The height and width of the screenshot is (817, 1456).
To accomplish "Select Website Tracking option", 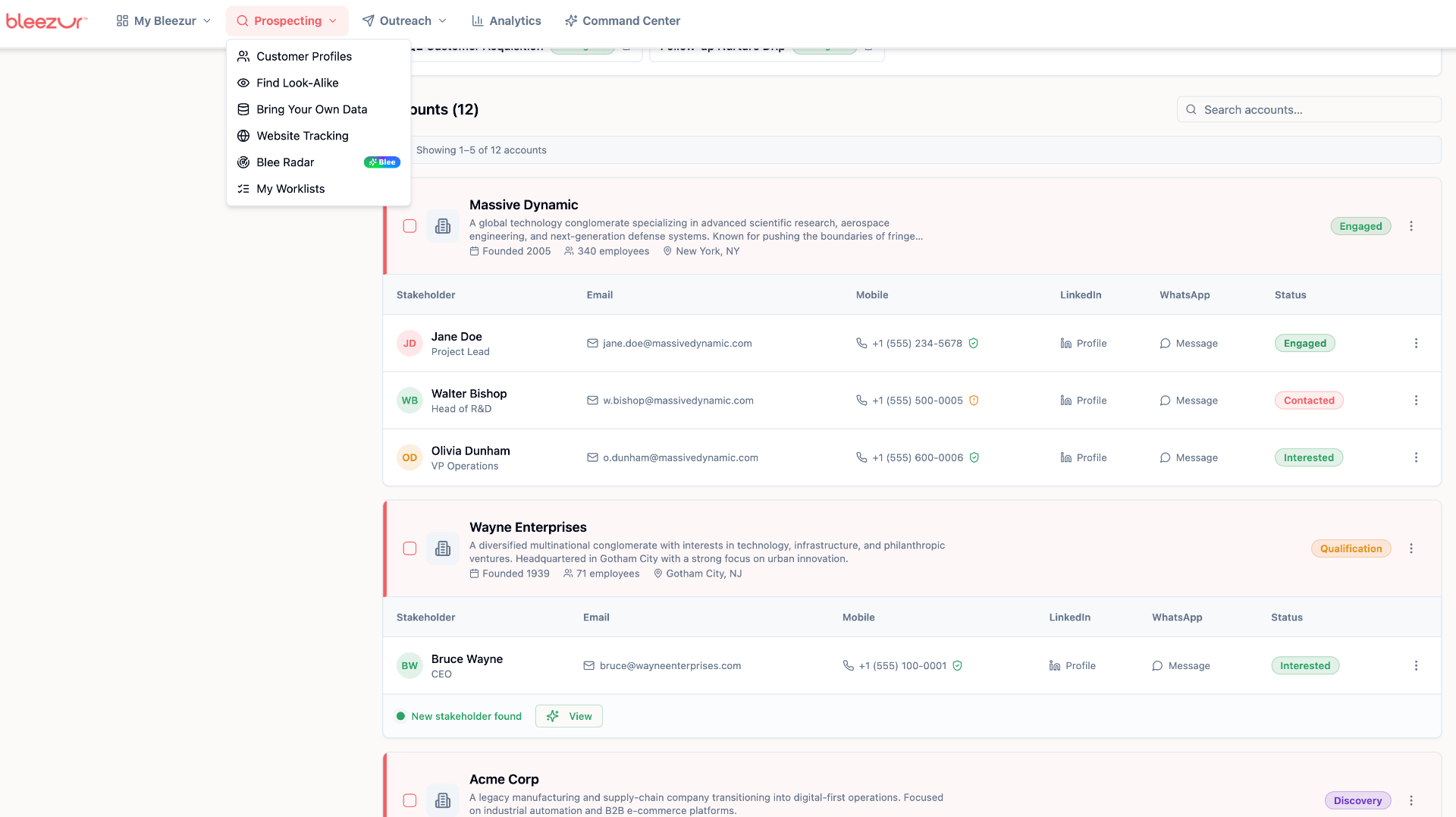I will click(x=318, y=136).
